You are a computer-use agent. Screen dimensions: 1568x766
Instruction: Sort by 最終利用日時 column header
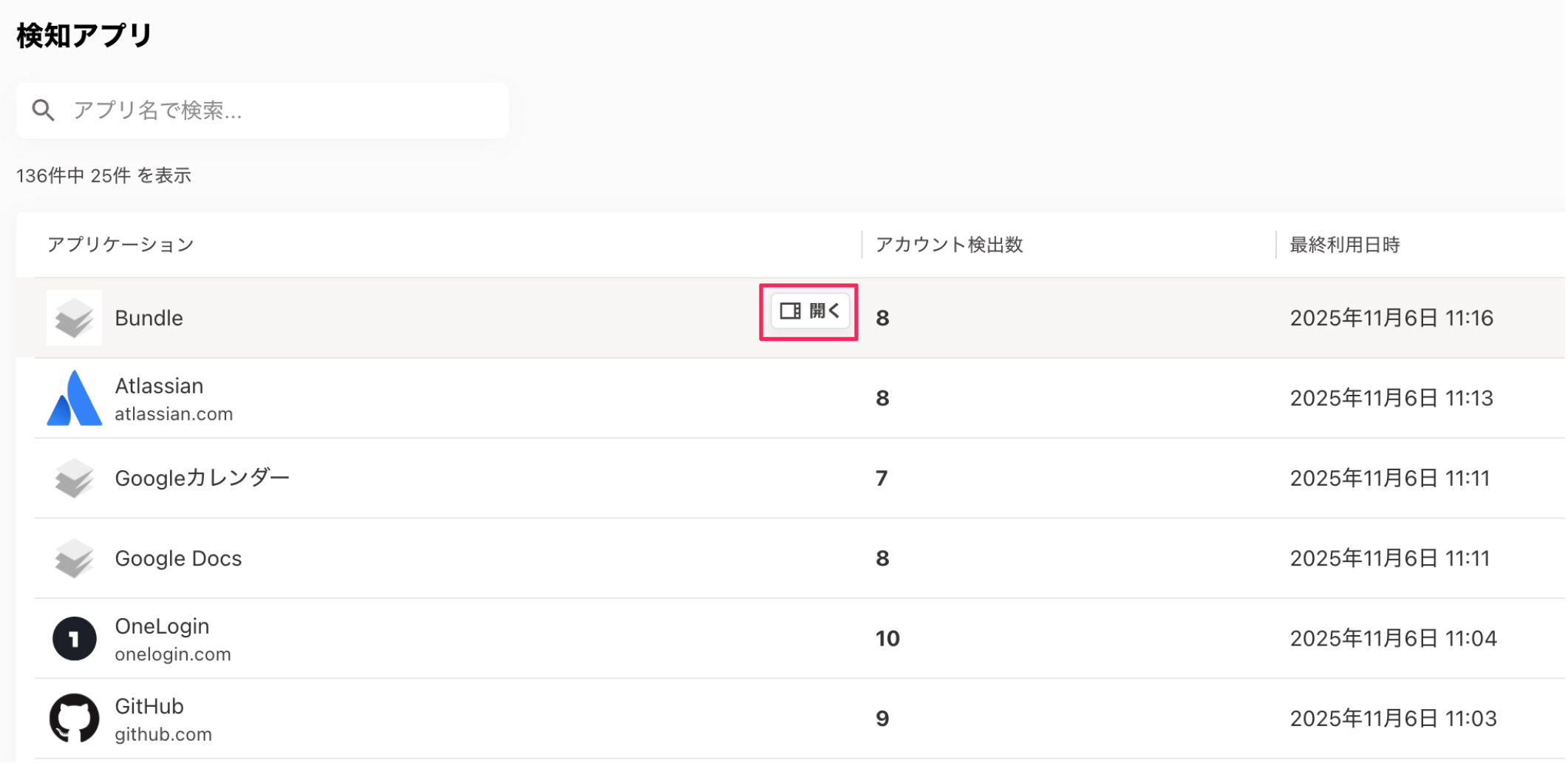click(x=1344, y=245)
